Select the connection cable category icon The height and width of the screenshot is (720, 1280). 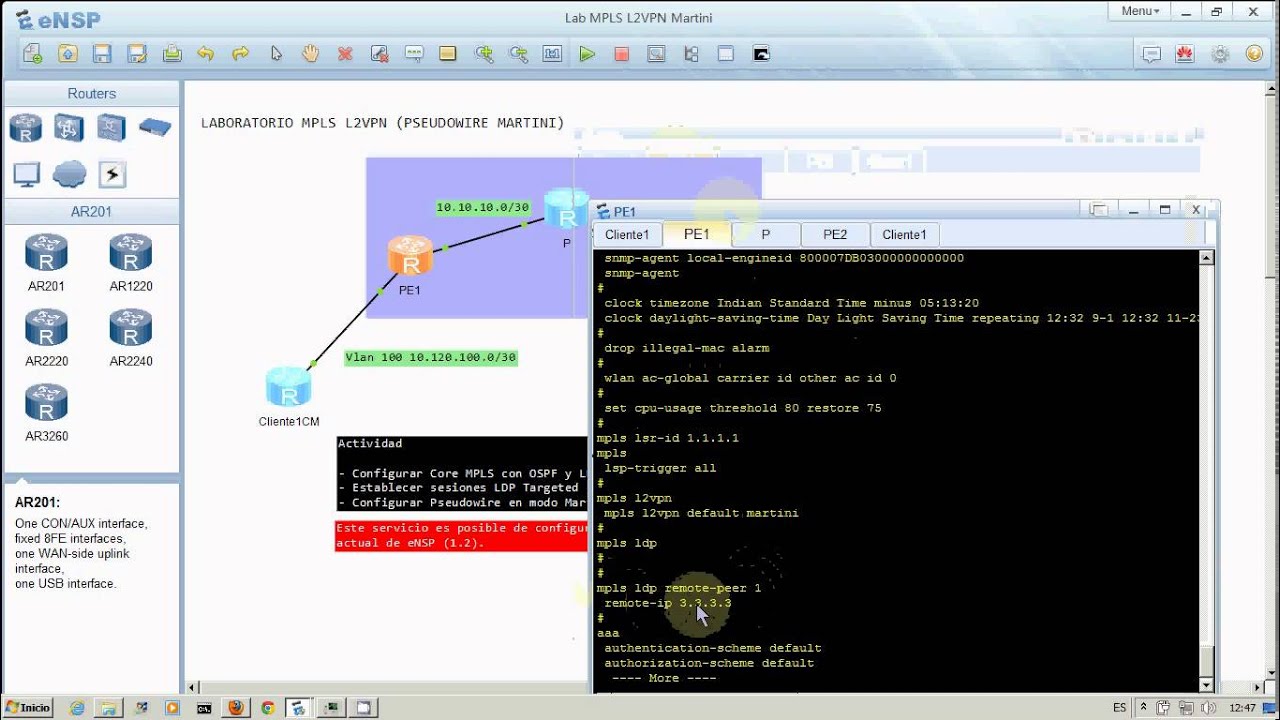coord(112,175)
